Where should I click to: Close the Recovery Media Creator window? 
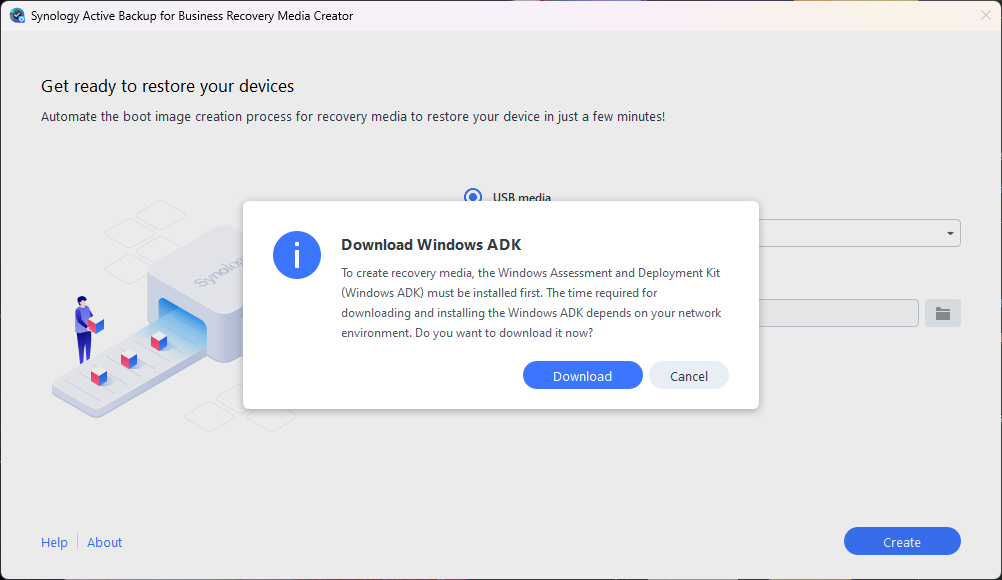pos(985,16)
